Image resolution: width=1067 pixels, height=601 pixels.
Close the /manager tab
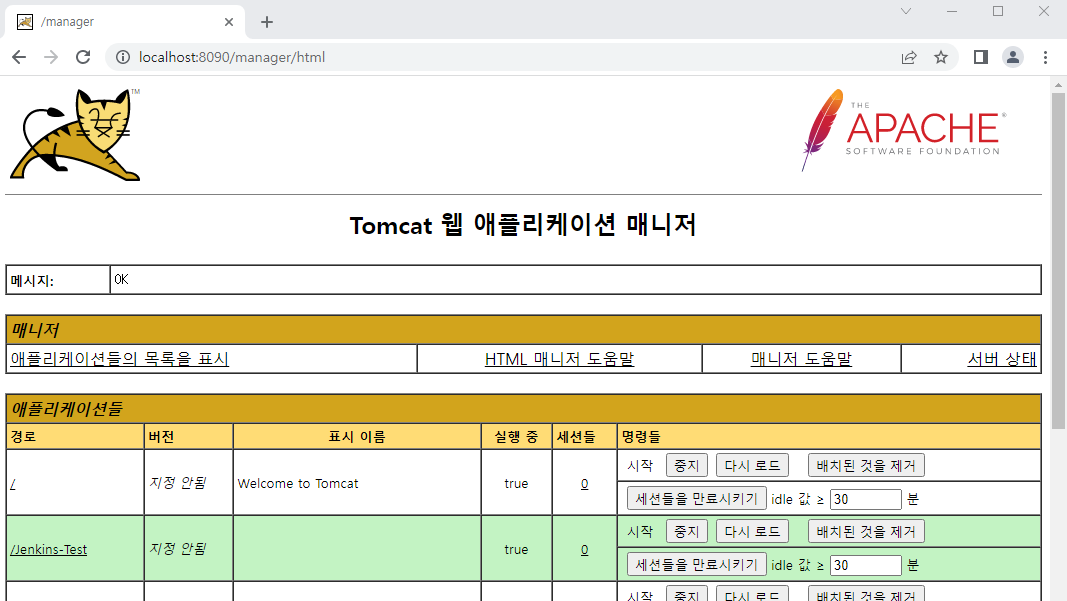[229, 22]
